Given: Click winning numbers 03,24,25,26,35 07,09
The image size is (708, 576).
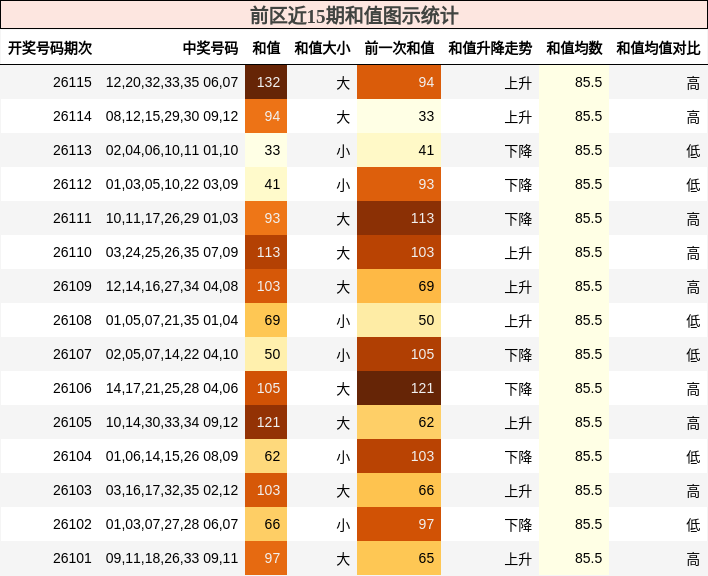Looking at the screenshot, I should pyautogui.click(x=172, y=252).
